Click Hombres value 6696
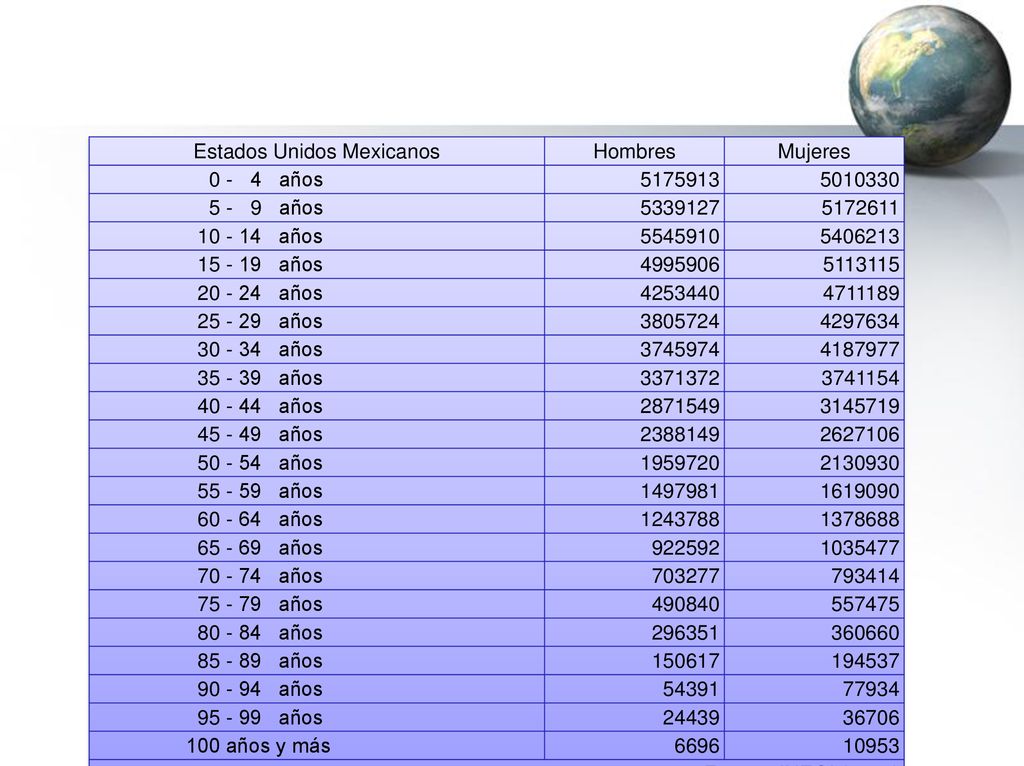This screenshot has height=766, width=1024. point(696,746)
